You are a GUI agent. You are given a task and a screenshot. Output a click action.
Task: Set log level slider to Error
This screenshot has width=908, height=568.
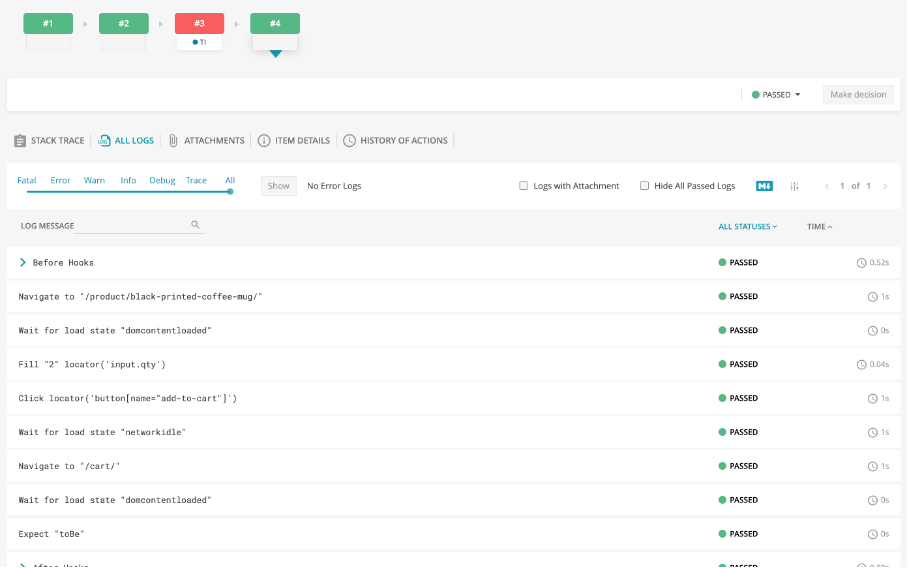60,180
